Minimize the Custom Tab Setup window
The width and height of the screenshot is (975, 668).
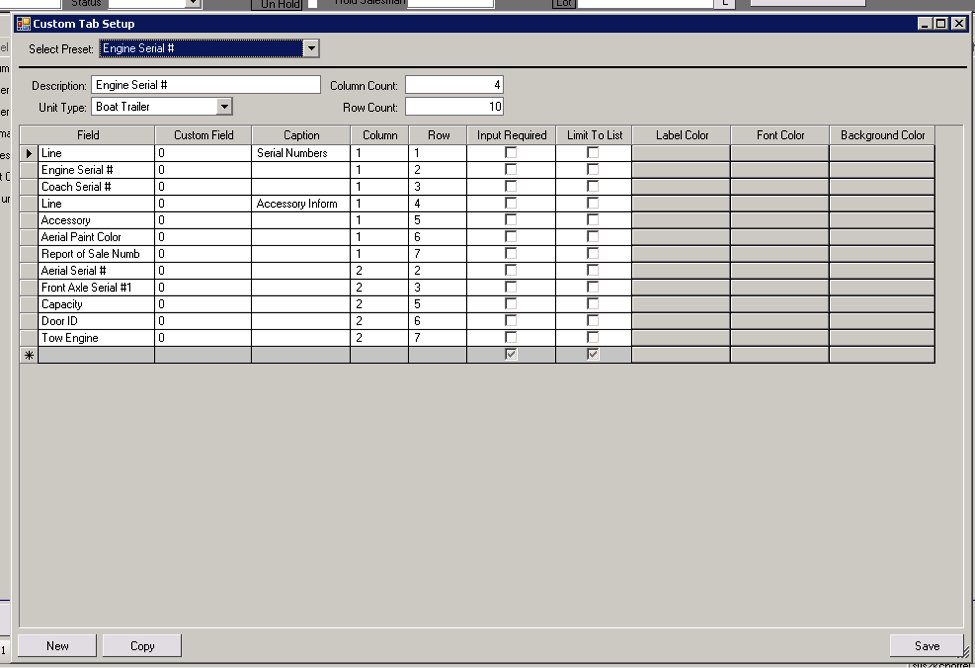[926, 24]
